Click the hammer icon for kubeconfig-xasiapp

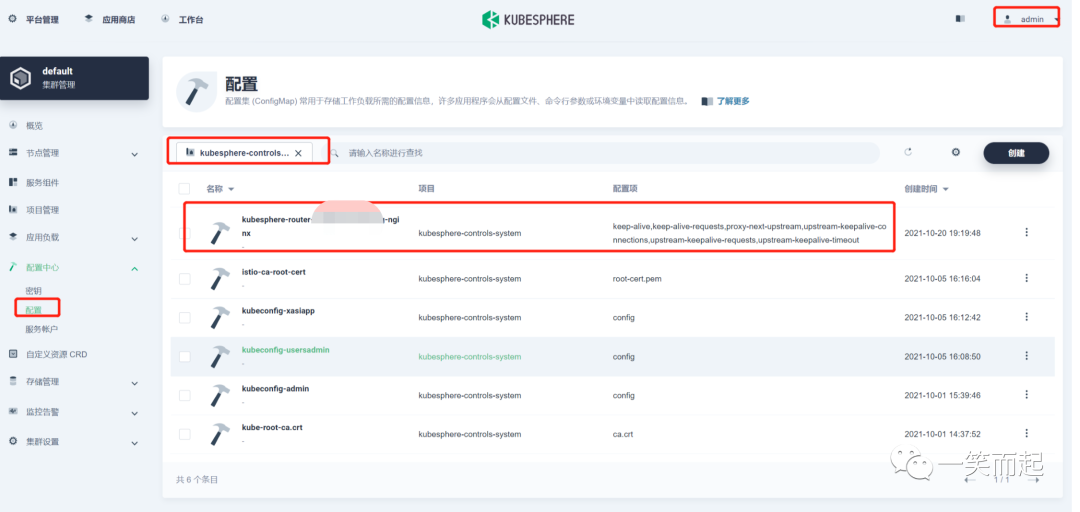click(x=220, y=318)
